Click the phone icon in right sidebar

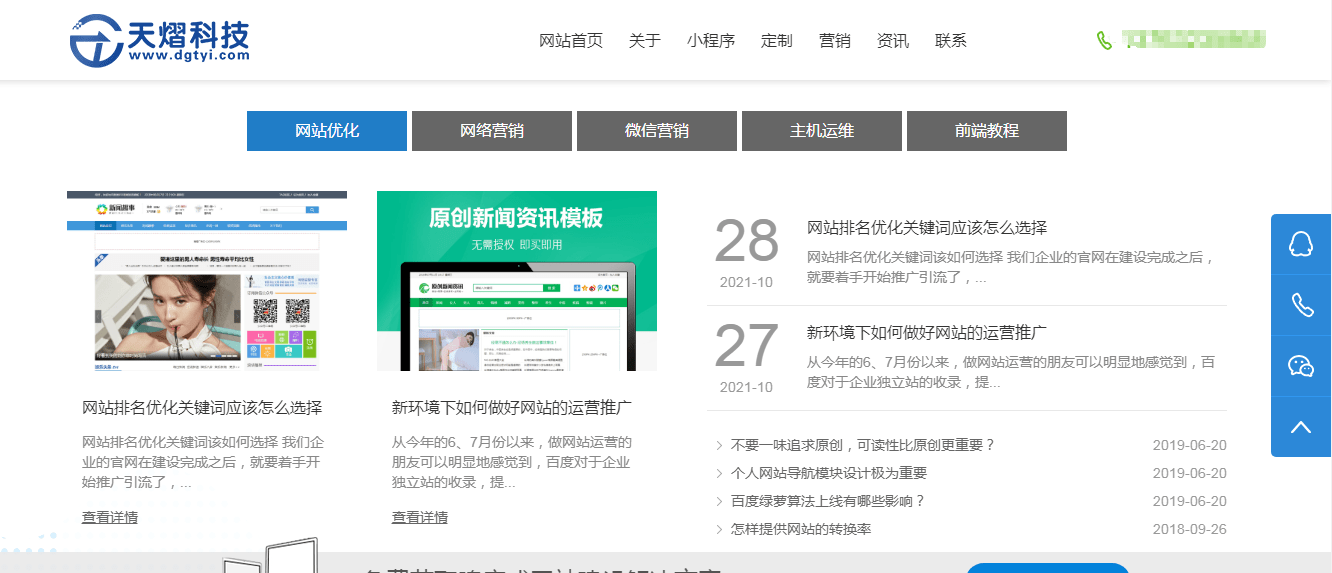click(1300, 305)
